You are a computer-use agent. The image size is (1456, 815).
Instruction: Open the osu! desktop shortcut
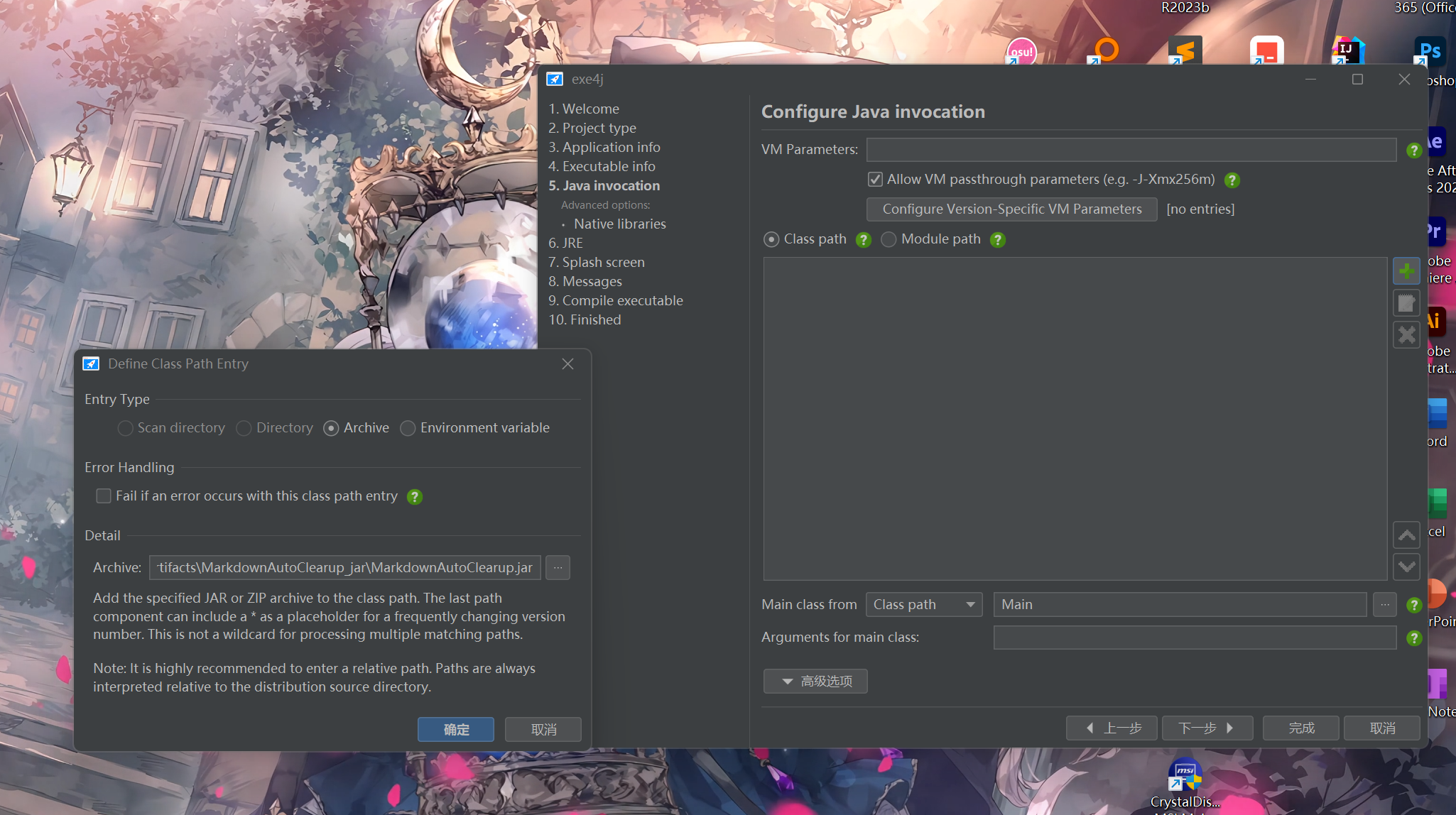pyautogui.click(x=1021, y=51)
